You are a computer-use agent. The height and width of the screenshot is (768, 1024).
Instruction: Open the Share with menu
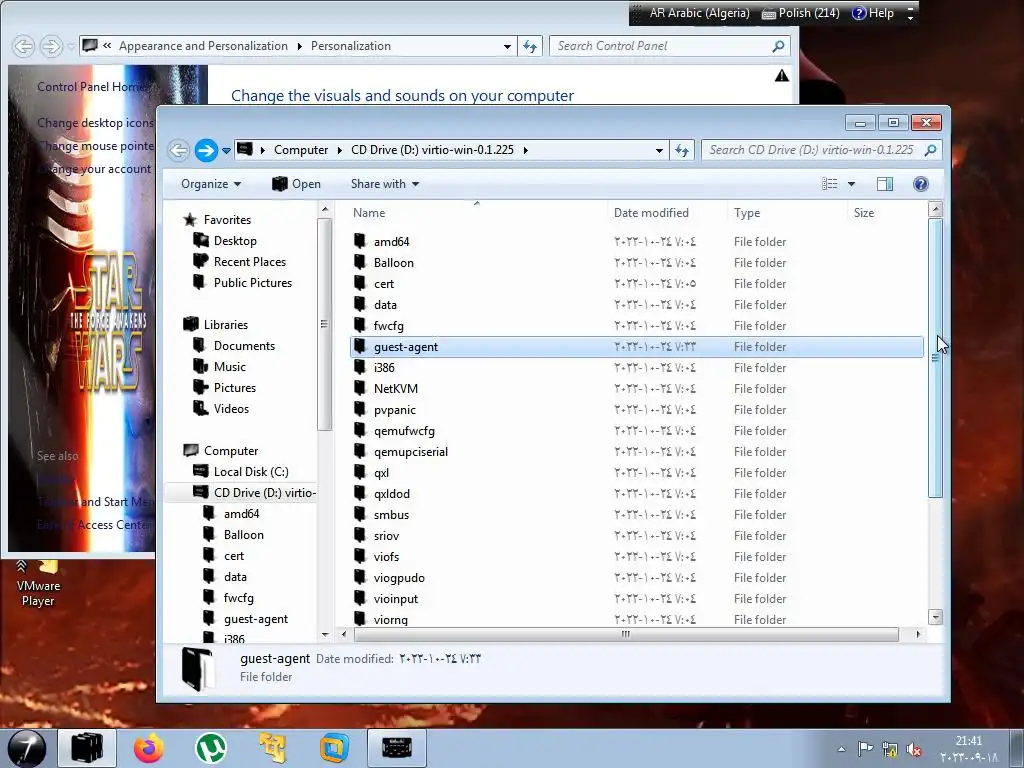point(385,184)
